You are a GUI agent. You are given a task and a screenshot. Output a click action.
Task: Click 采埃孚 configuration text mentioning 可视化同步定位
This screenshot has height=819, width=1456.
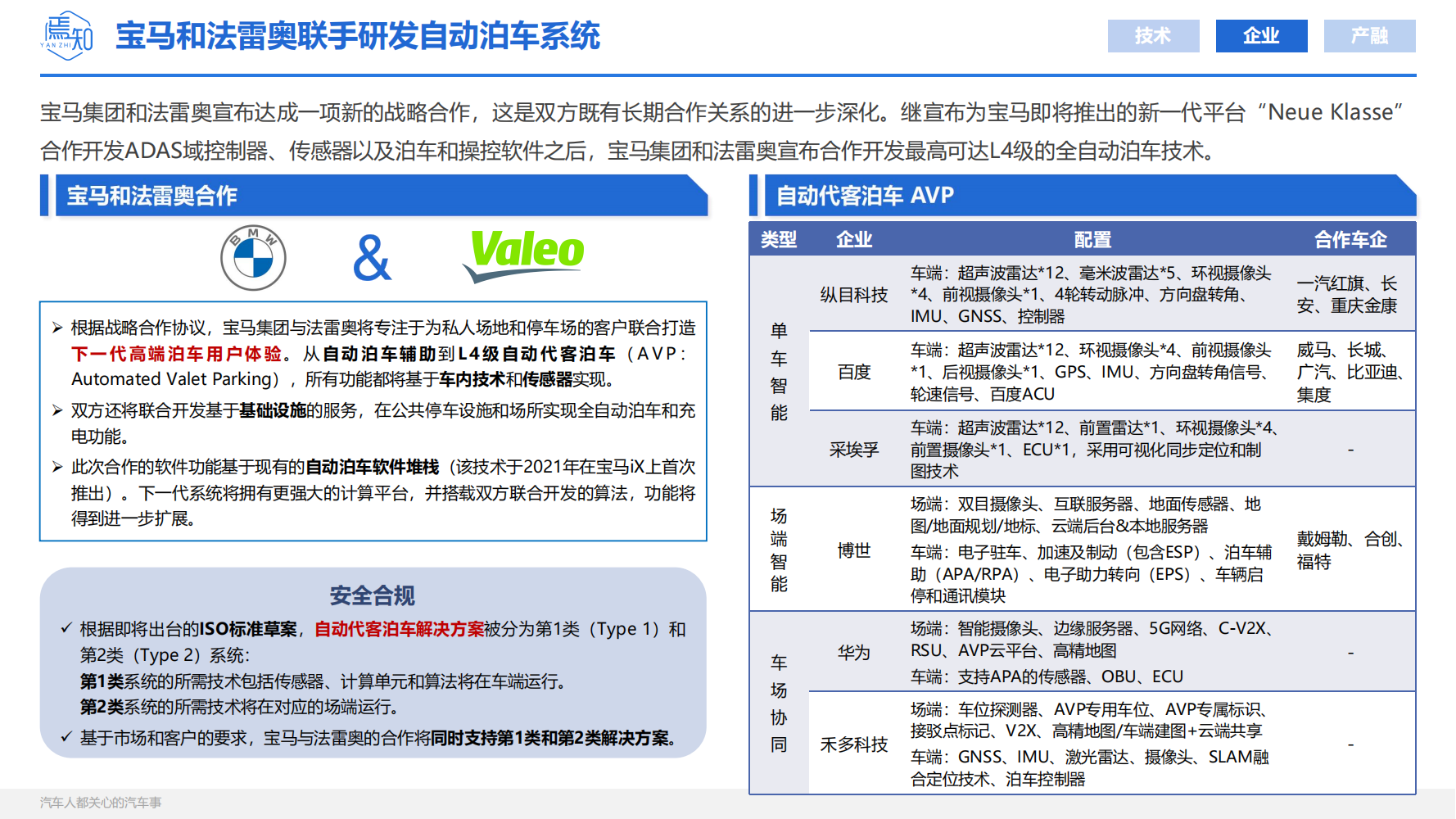[1094, 450]
